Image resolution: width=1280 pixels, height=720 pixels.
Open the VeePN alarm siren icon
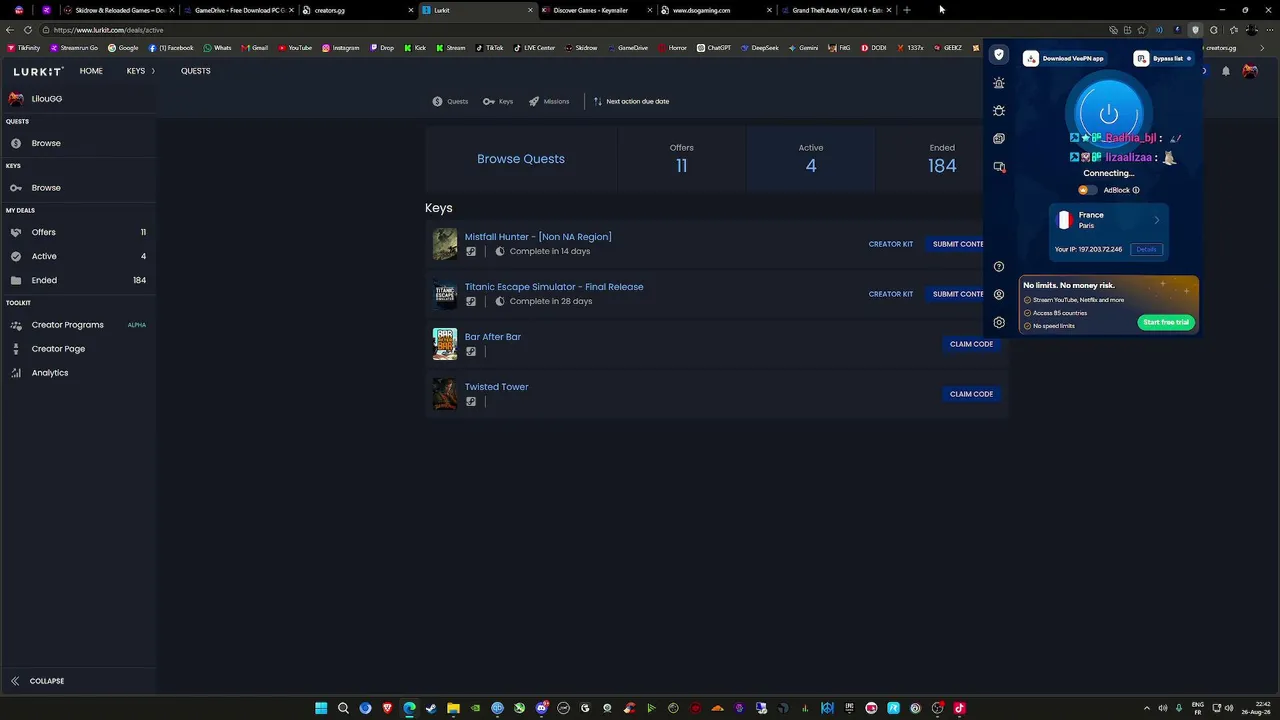(x=998, y=83)
